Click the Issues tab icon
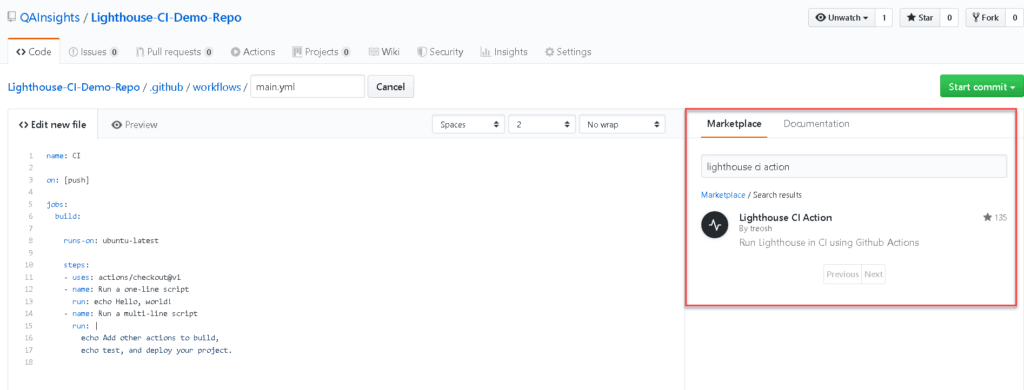This screenshot has height=390, width=1024. tap(73, 52)
